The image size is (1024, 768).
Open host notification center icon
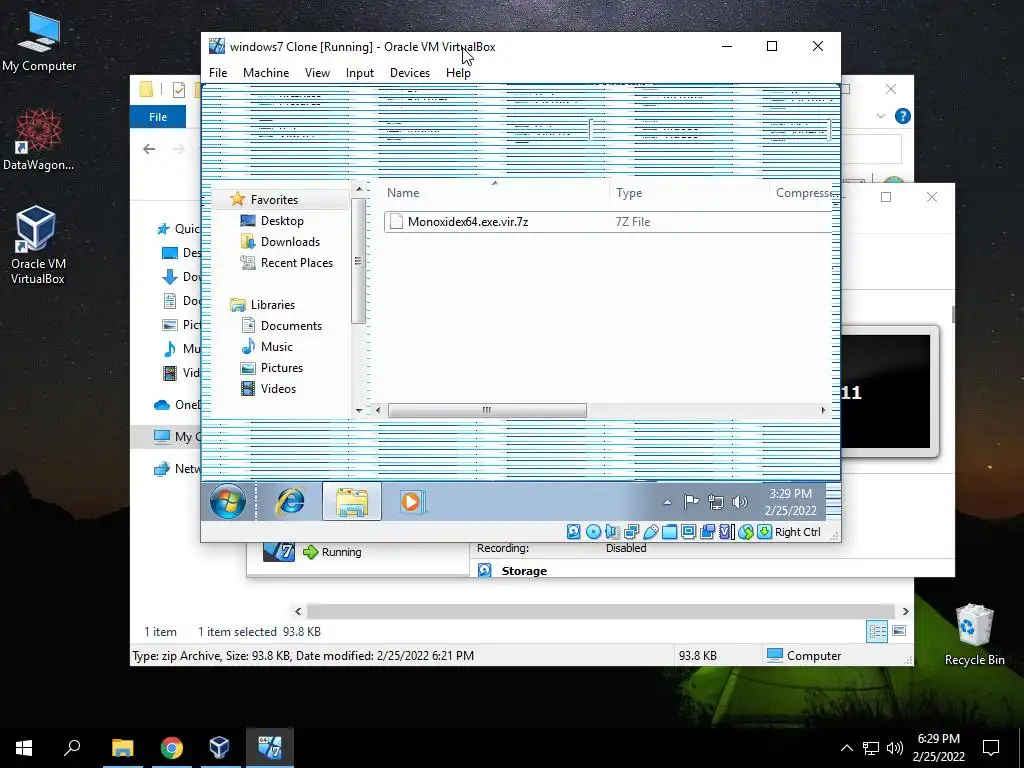click(991, 748)
